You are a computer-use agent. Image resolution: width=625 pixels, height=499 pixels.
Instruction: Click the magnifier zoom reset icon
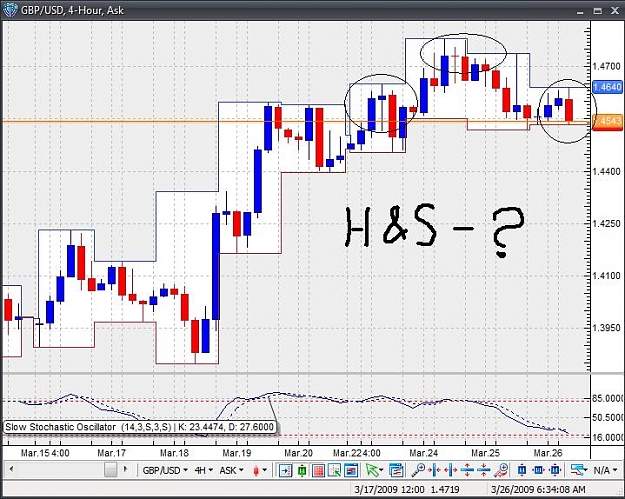(501, 470)
